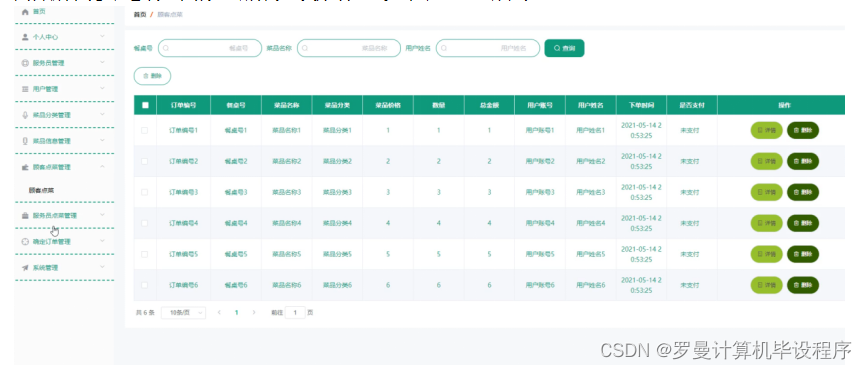
Task: Check the box for row 订单编号6
Action: coord(145,285)
